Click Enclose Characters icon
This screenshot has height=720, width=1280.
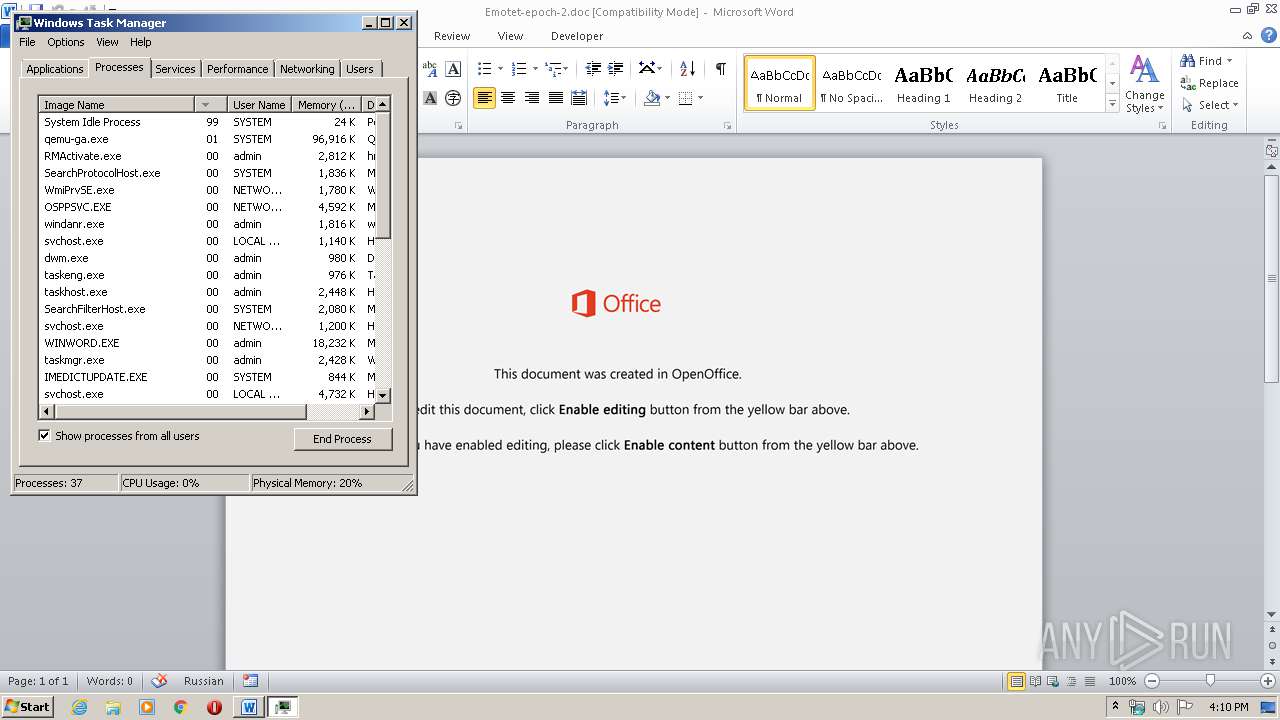tap(453, 98)
